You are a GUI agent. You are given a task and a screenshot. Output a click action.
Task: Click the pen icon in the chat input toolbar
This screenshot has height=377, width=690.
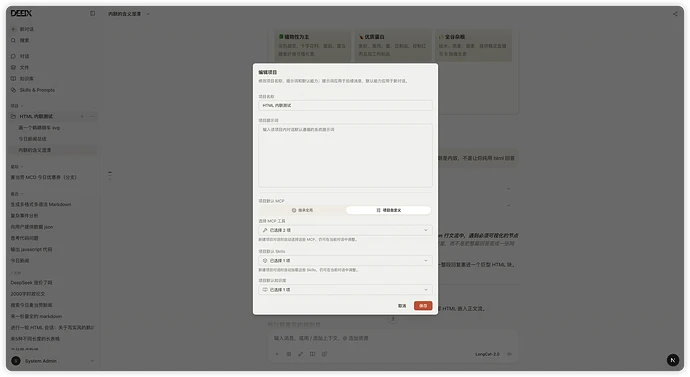[x=301, y=354]
